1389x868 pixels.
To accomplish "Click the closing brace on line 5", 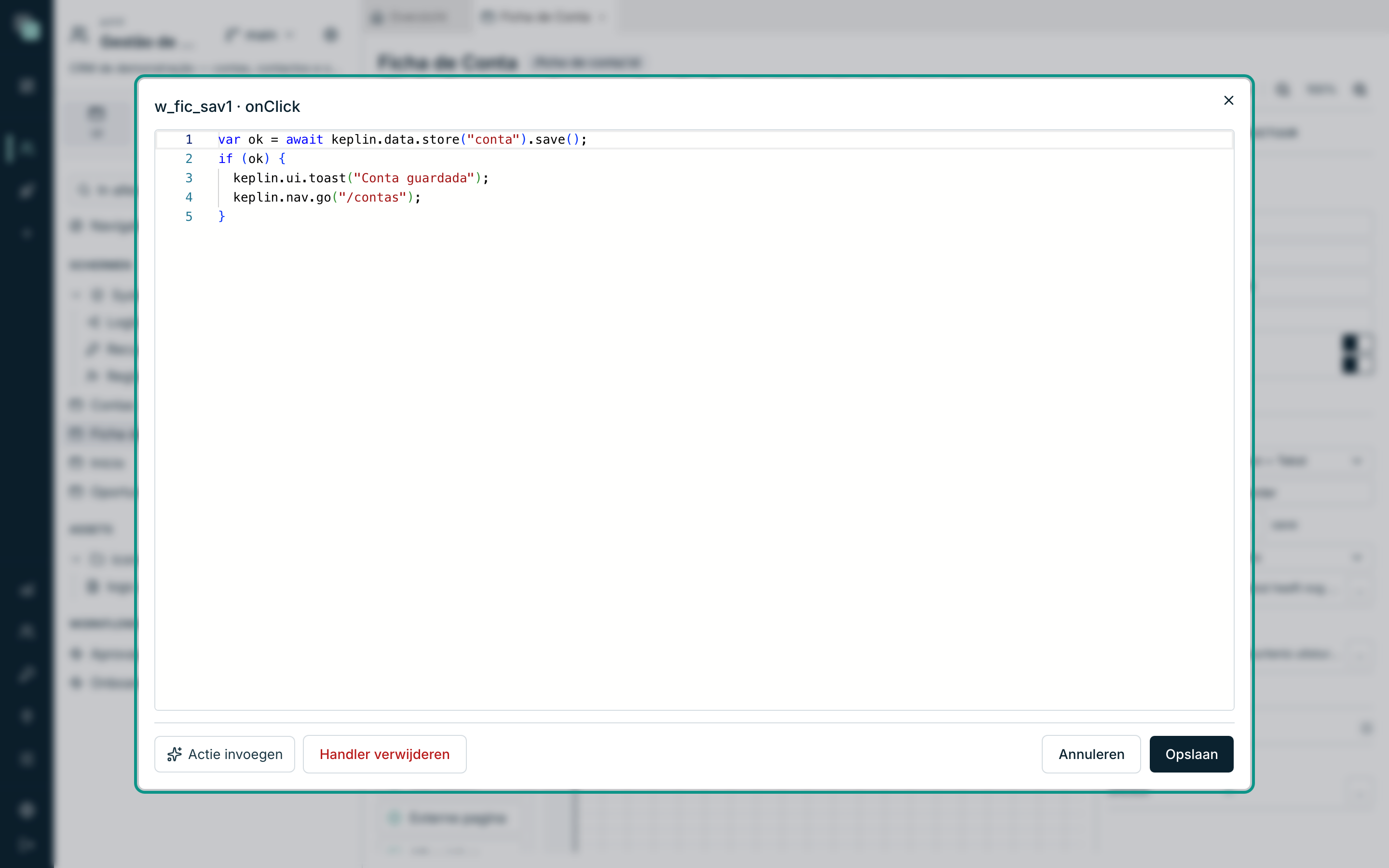I will point(221,217).
